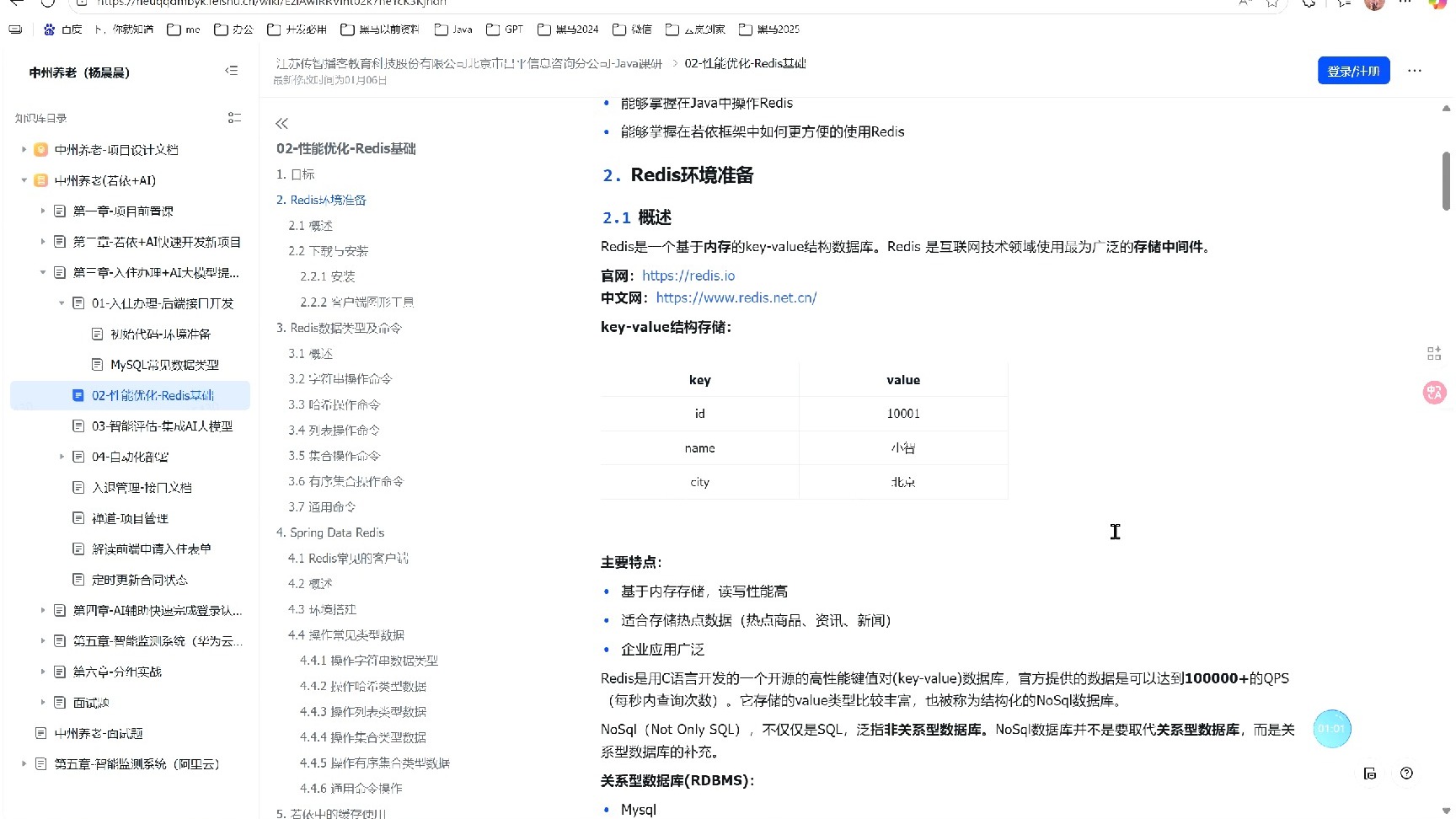This screenshot has height=819, width=1456.
Task: Click the blue 登录/注册 button
Action: pyautogui.click(x=1353, y=71)
